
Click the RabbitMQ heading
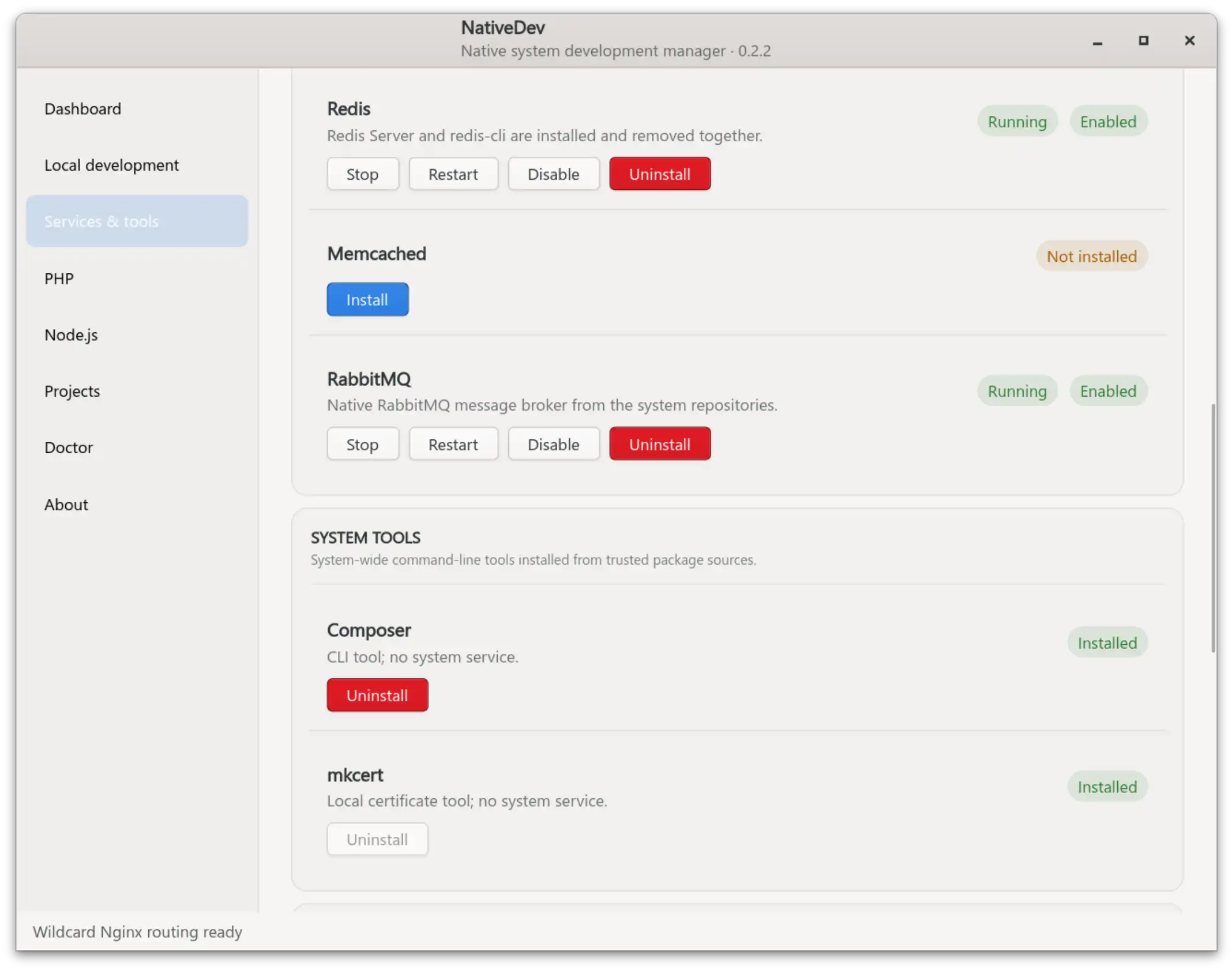coord(369,379)
